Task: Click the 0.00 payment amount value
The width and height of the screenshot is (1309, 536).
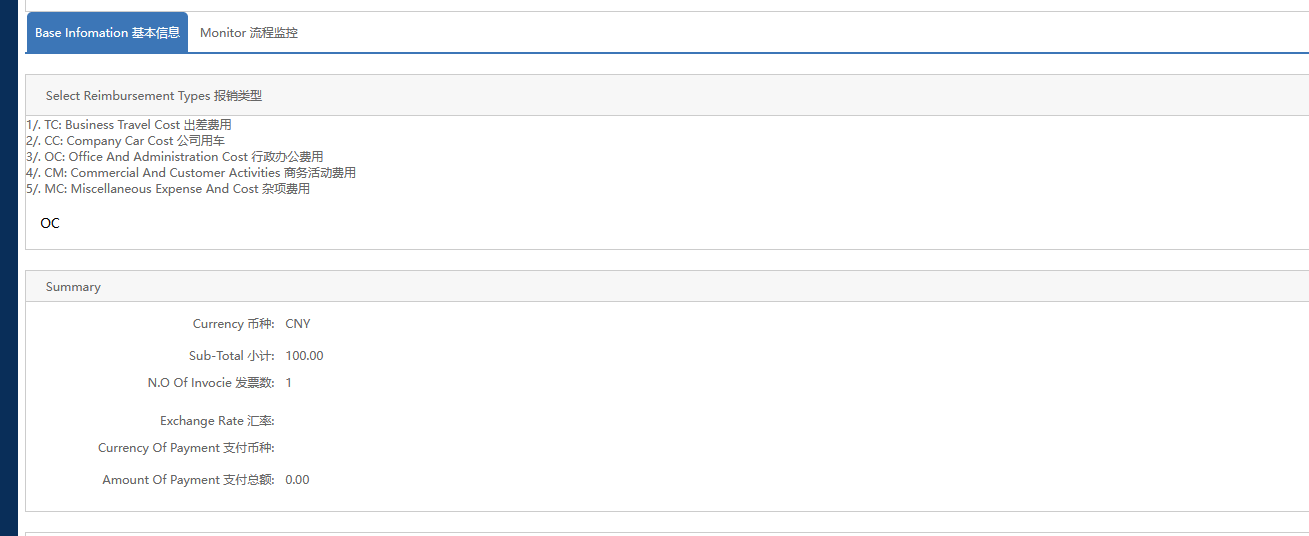Action: click(297, 480)
